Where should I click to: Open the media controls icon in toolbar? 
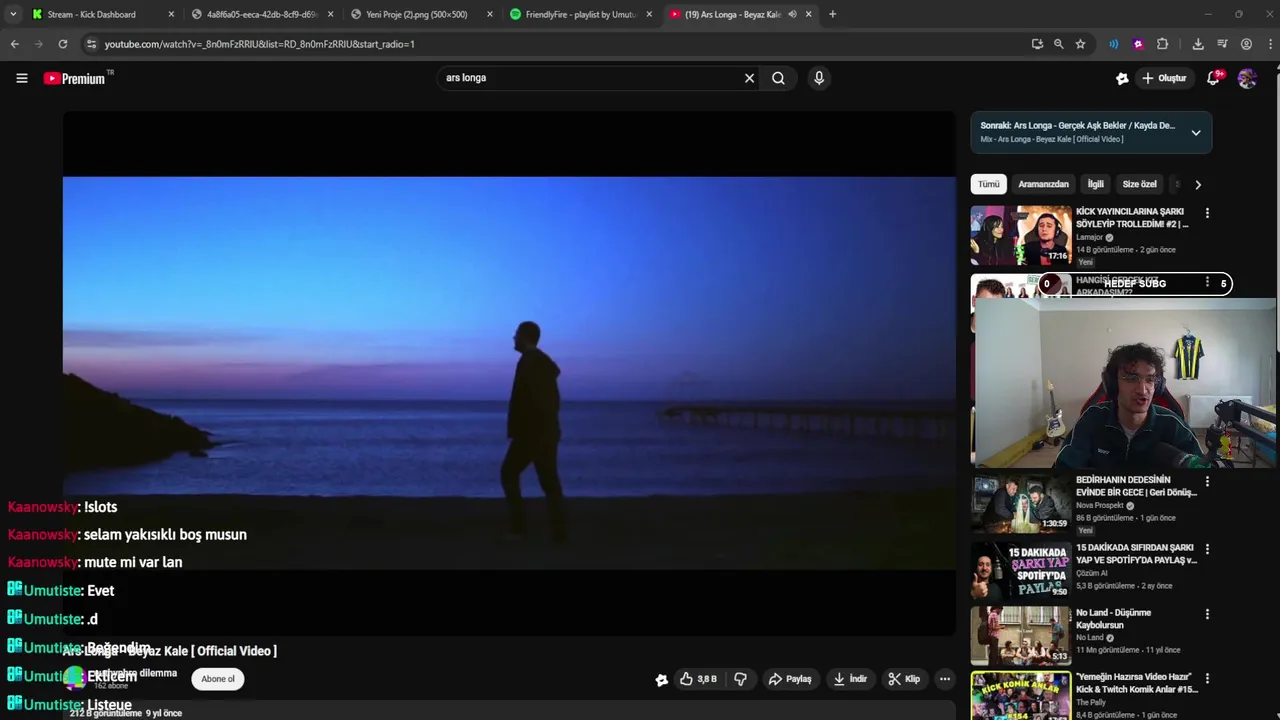click(x=1222, y=44)
